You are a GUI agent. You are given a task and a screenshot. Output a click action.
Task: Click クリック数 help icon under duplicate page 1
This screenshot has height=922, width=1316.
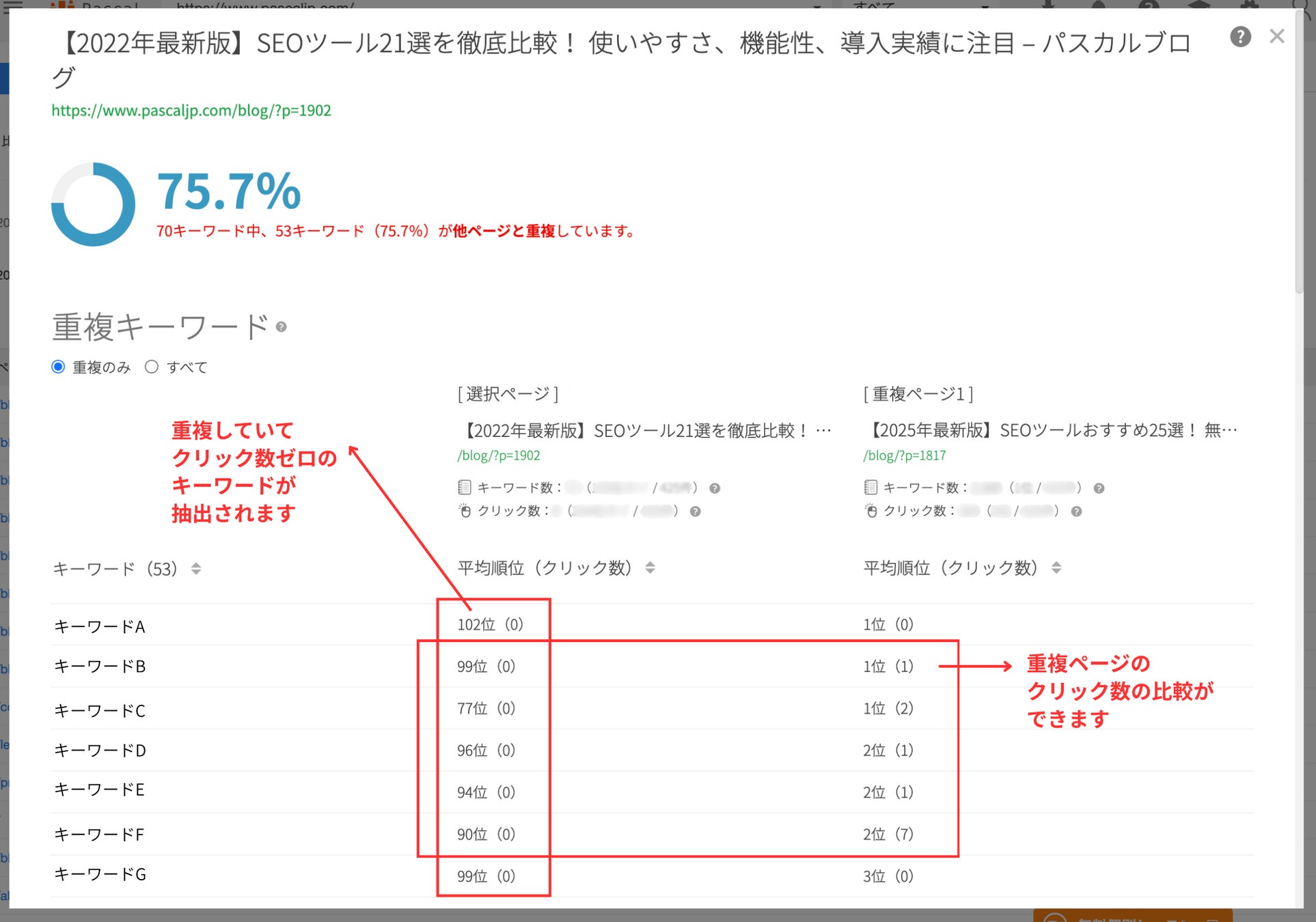(x=1076, y=512)
